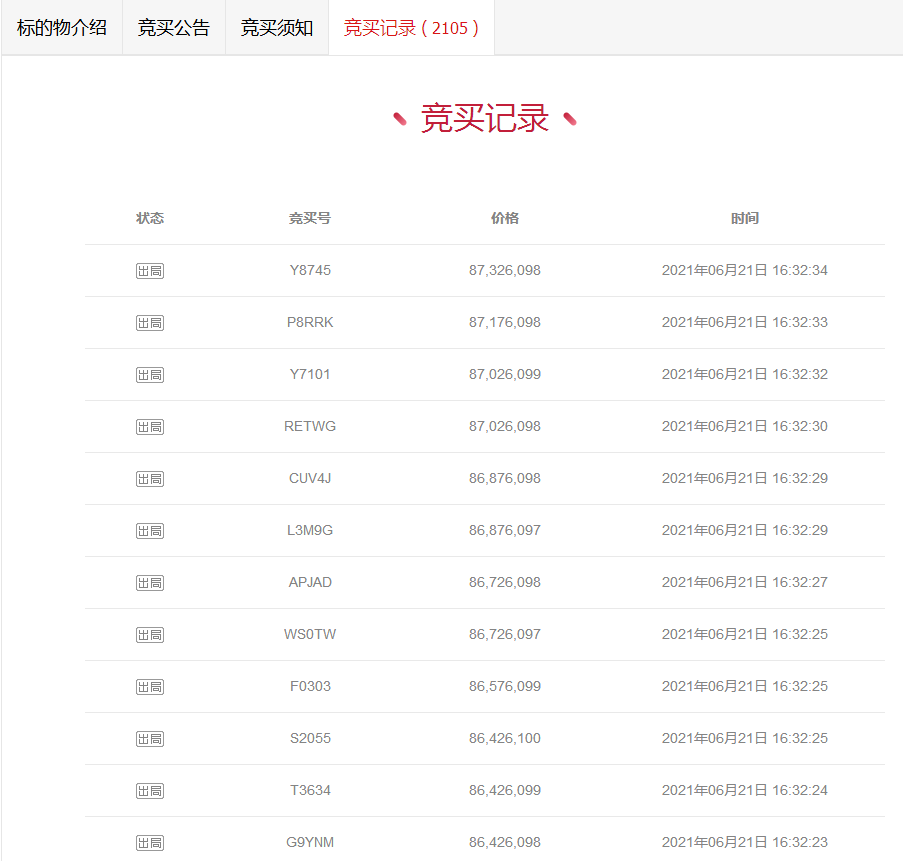903x861 pixels.
Task: Click the 出局 status beside G9YNM
Action: point(149,842)
